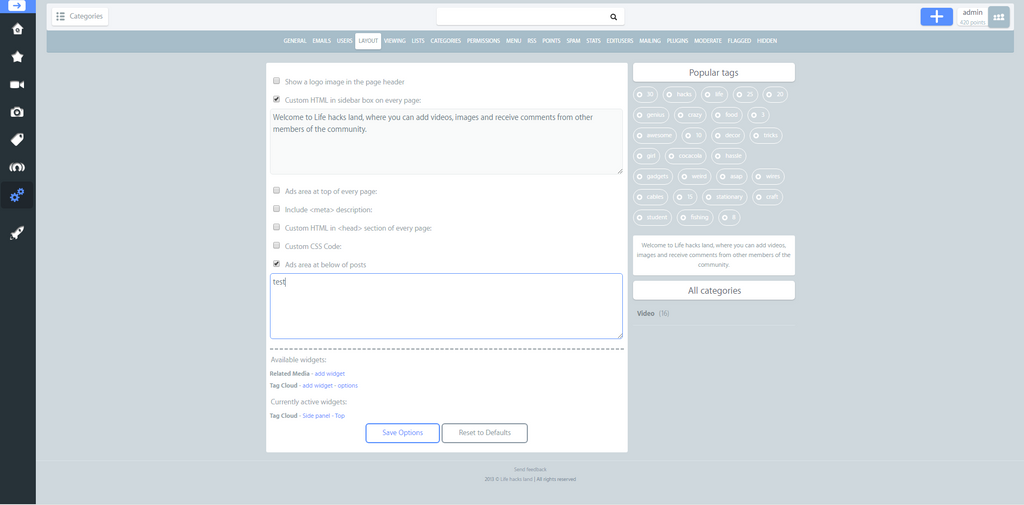Tick Custom HTML in head section checkbox
This screenshot has width=1024, height=505.
point(276,227)
